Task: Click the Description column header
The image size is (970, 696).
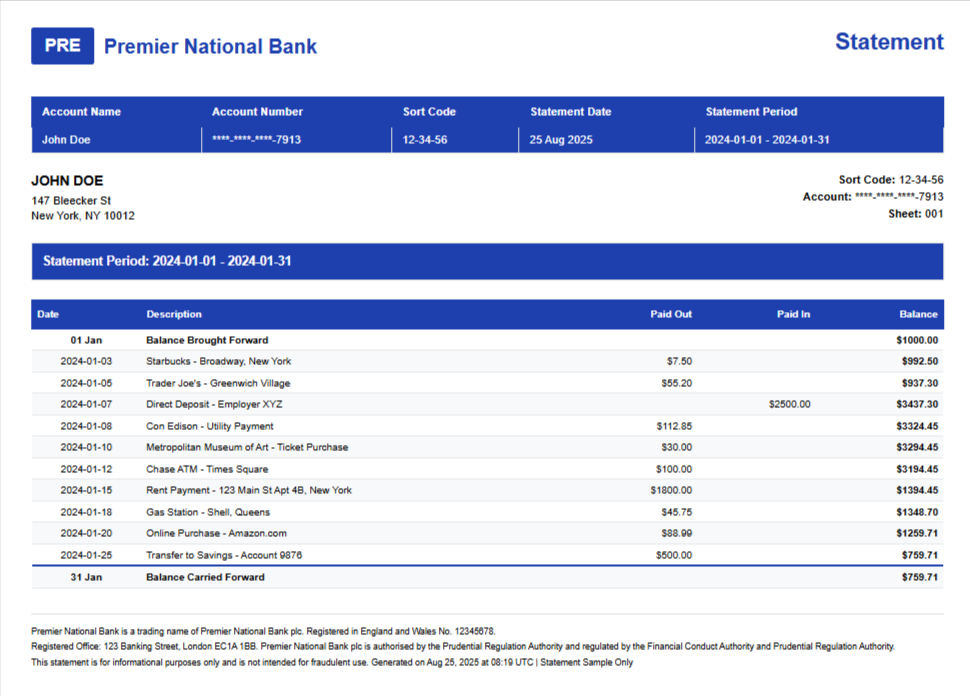Action: (174, 314)
